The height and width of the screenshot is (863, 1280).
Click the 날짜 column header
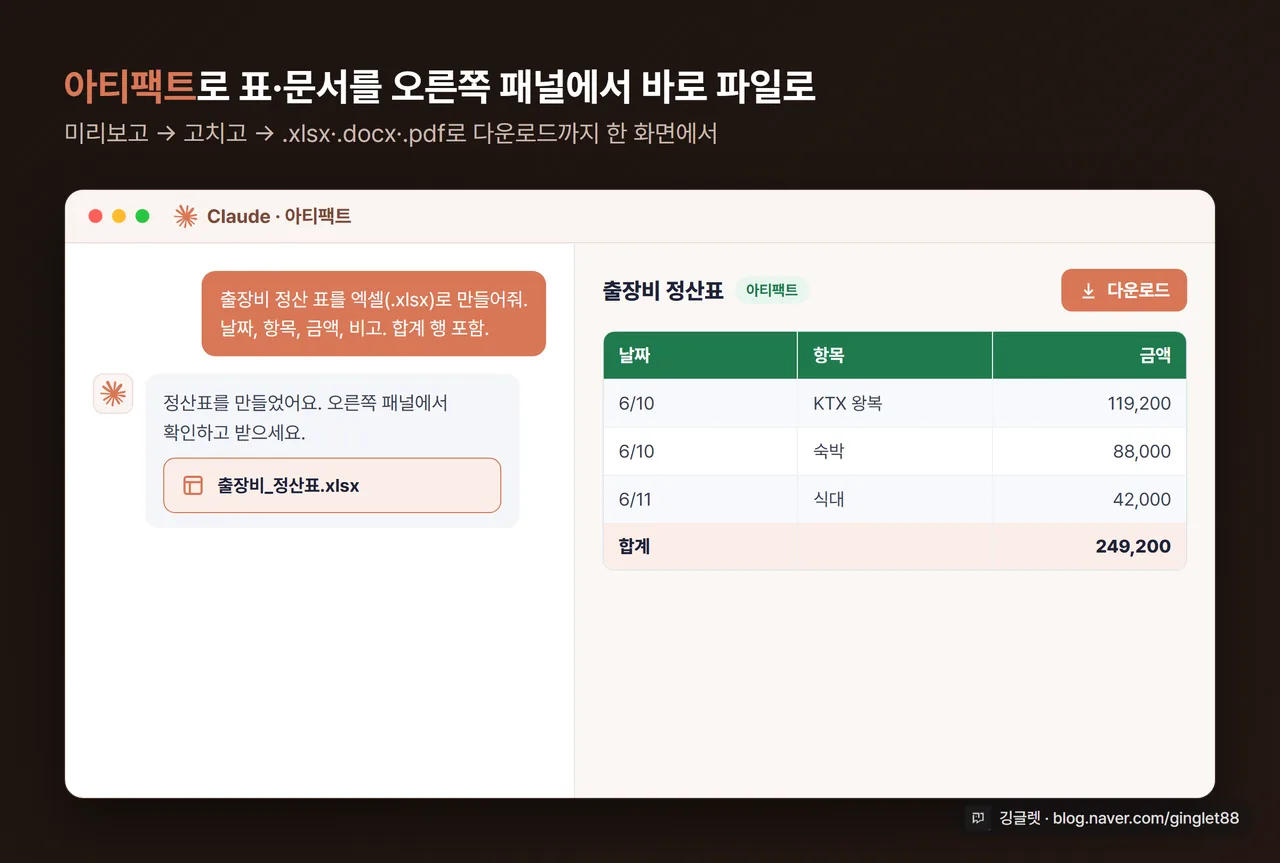700,355
